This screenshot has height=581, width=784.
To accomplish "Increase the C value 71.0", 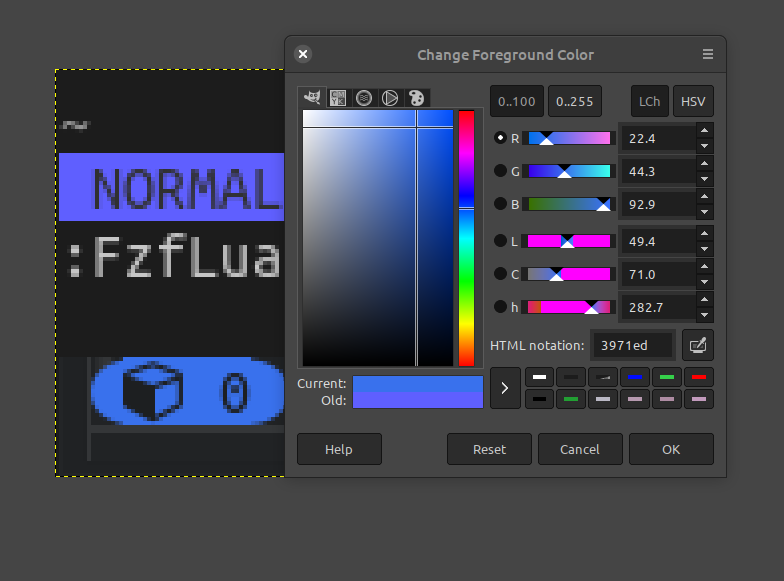I will point(704,266).
